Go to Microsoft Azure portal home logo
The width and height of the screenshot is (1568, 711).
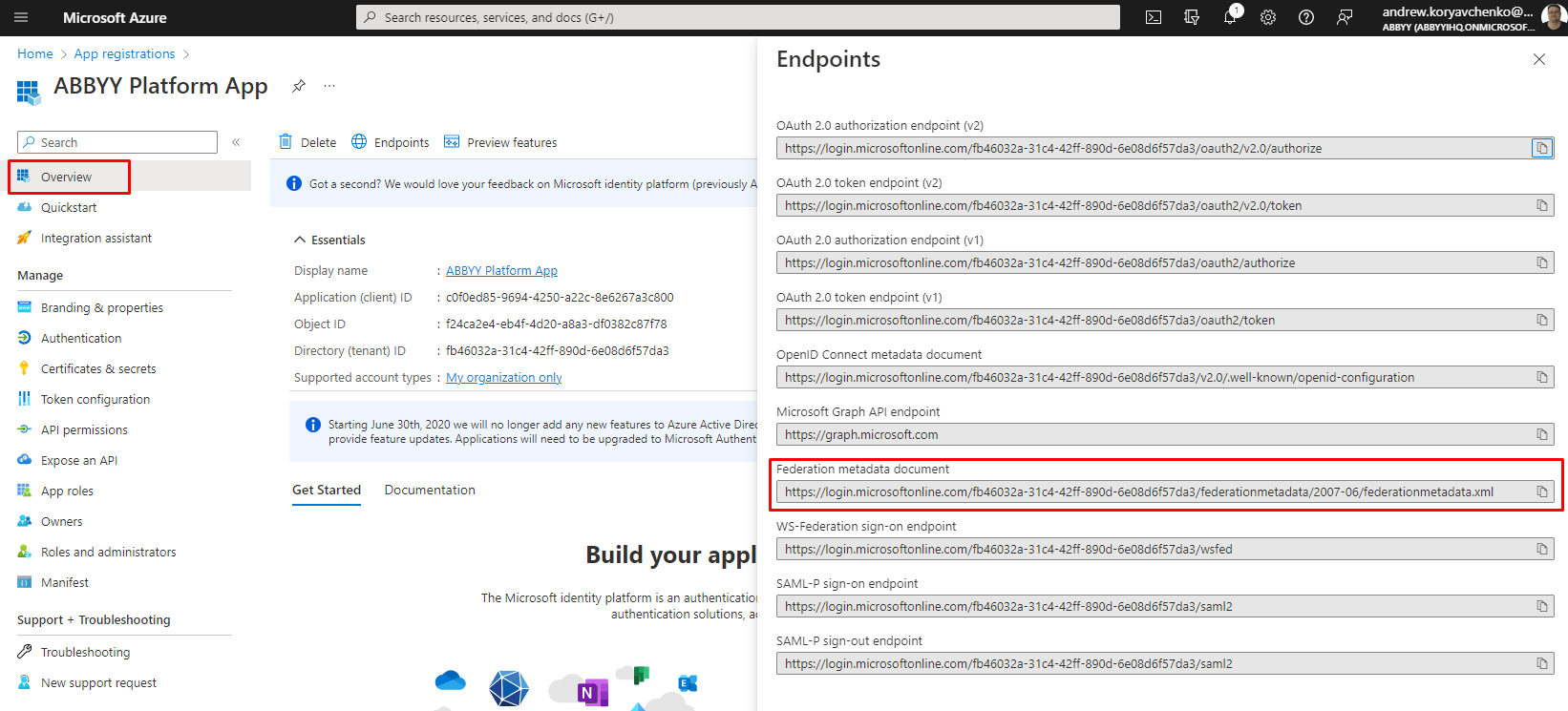[115, 17]
